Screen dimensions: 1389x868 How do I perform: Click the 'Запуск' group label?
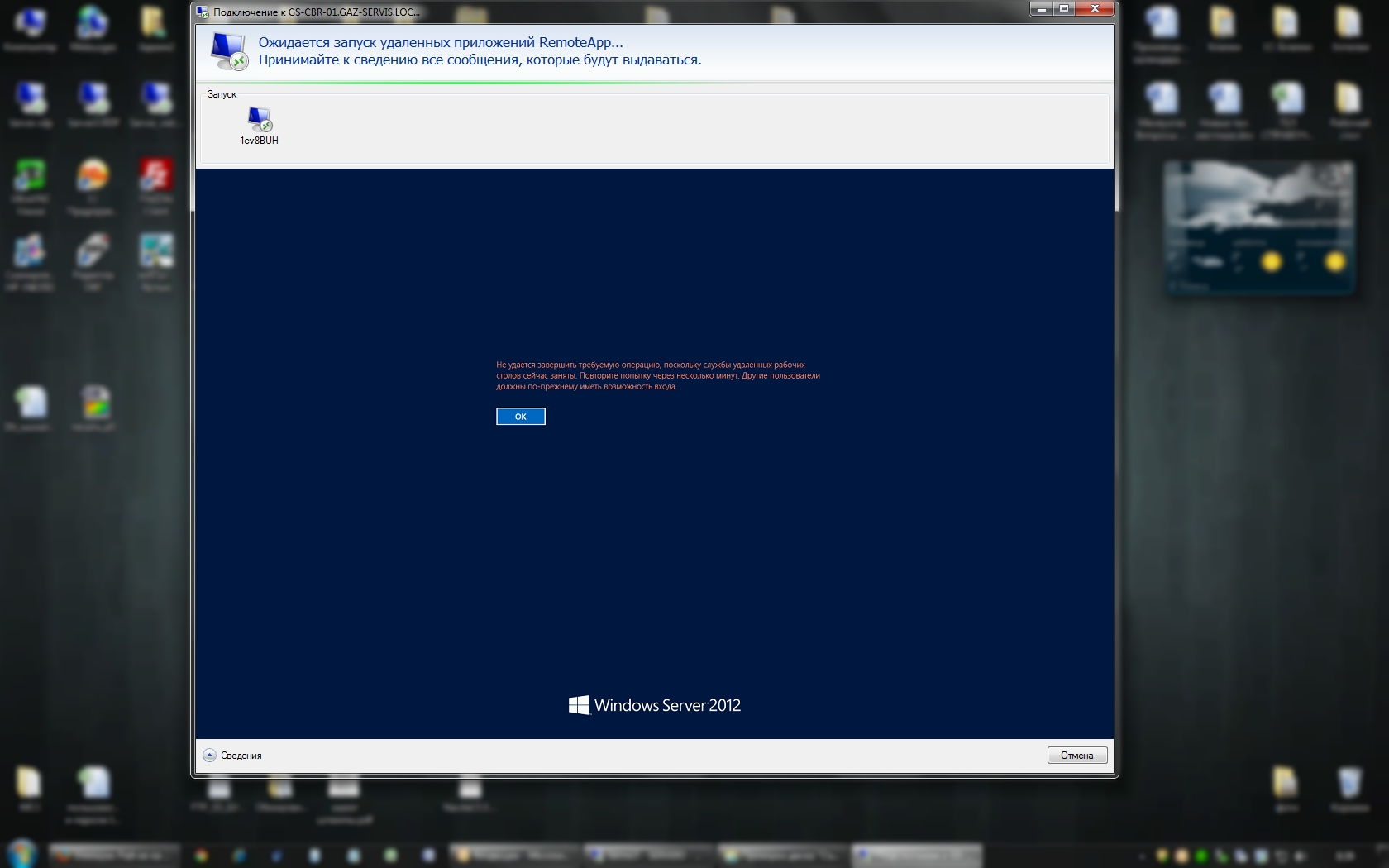222,94
